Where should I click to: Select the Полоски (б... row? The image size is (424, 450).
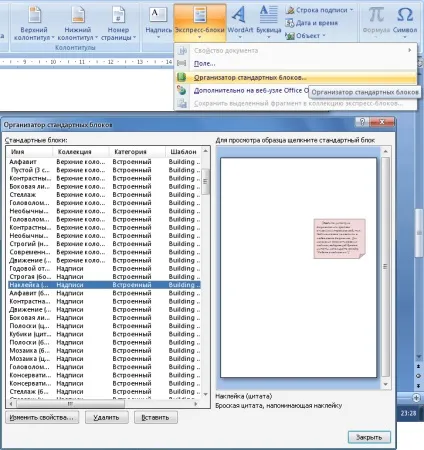(x=104, y=342)
